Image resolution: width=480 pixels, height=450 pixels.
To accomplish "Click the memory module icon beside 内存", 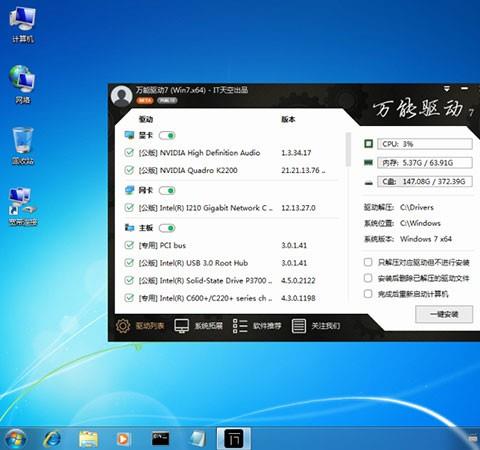I will [368, 163].
